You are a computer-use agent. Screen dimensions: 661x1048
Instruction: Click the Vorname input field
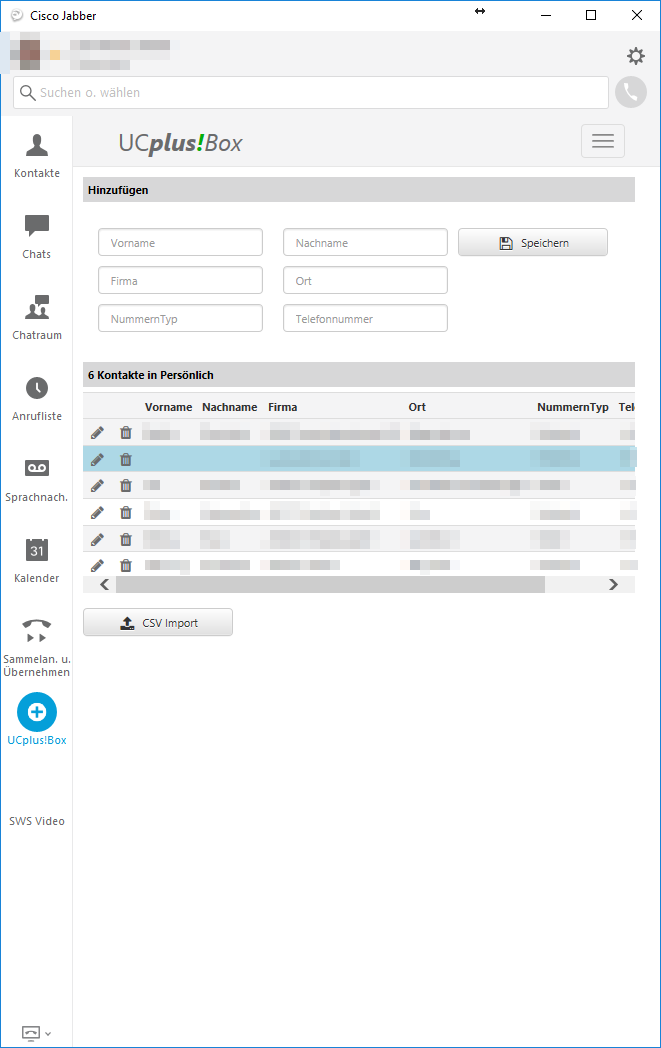click(x=180, y=243)
